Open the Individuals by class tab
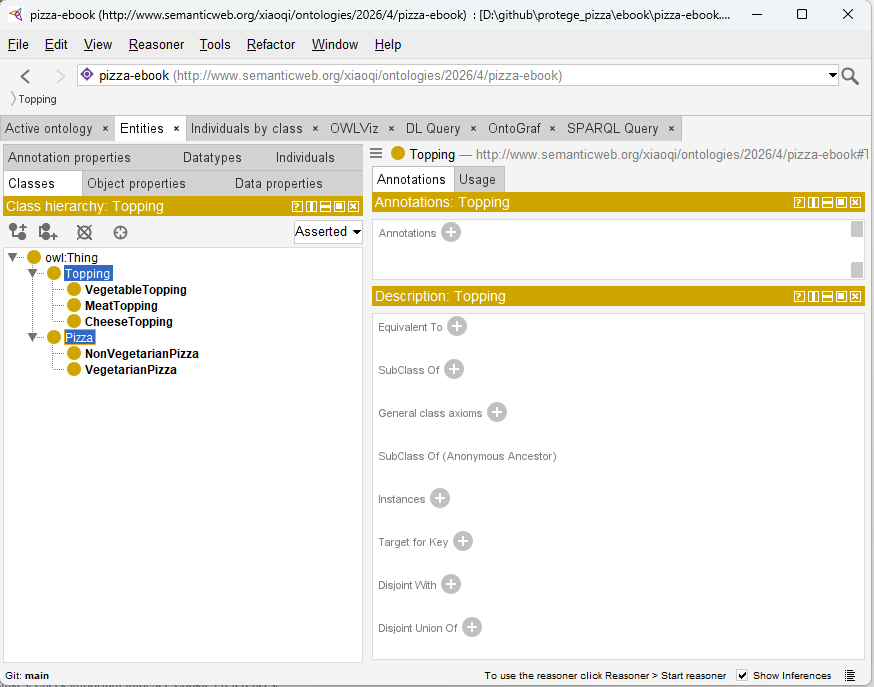874x687 pixels. point(246,129)
